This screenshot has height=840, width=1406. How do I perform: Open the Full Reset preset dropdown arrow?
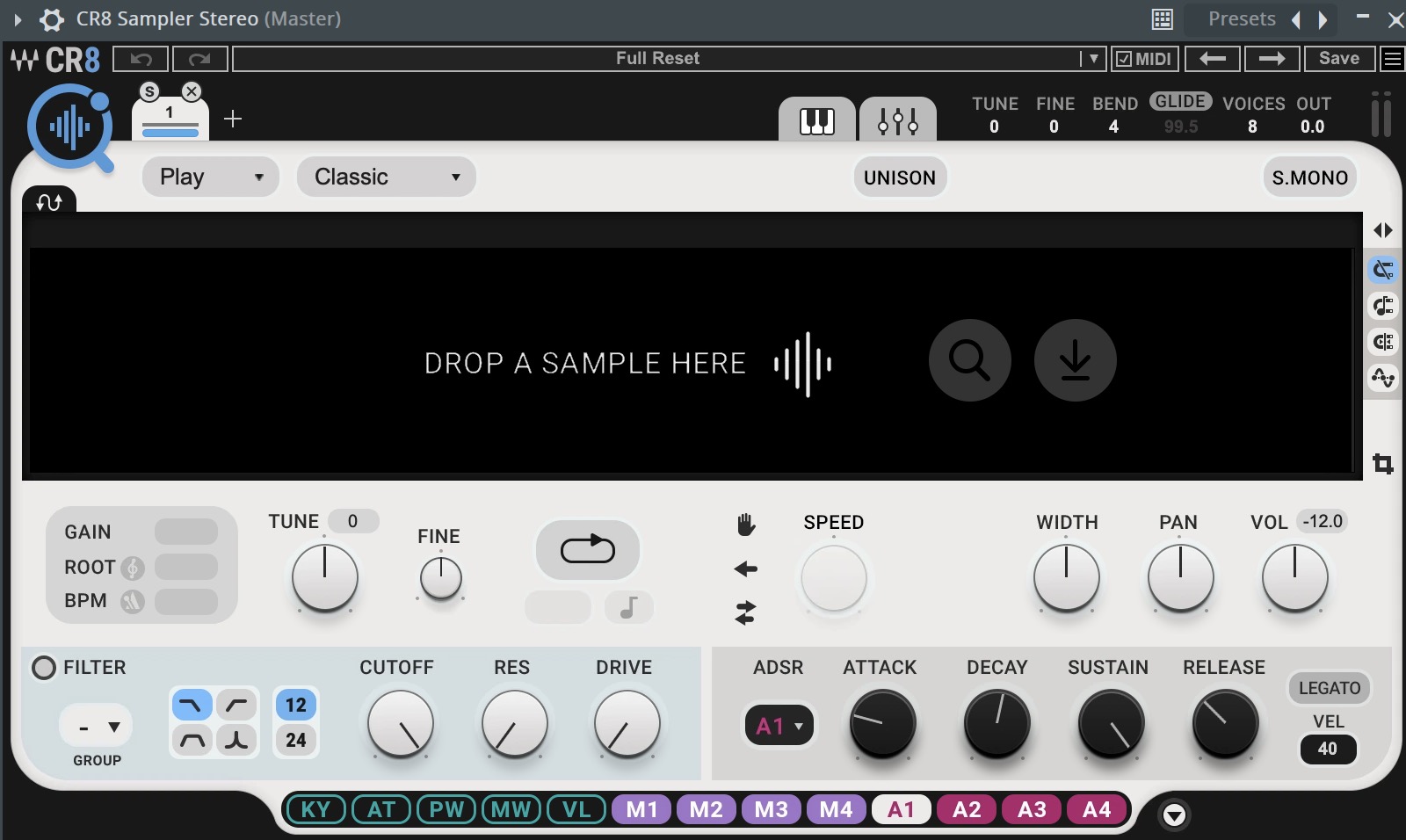(x=1093, y=59)
